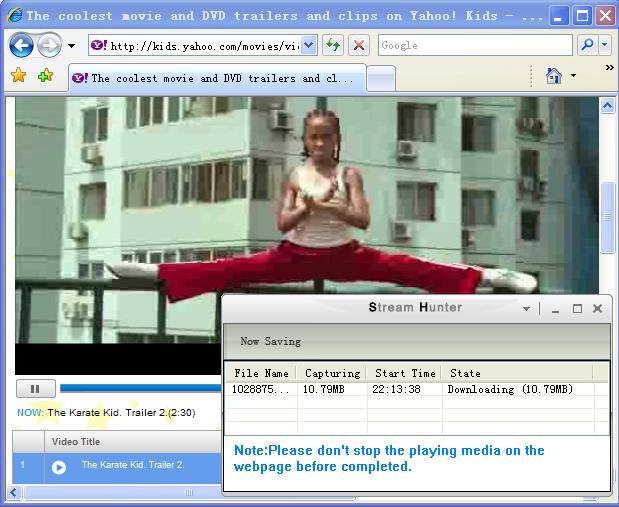
Task: Open the Stream Hunter menu dropdown triangle
Action: [526, 309]
